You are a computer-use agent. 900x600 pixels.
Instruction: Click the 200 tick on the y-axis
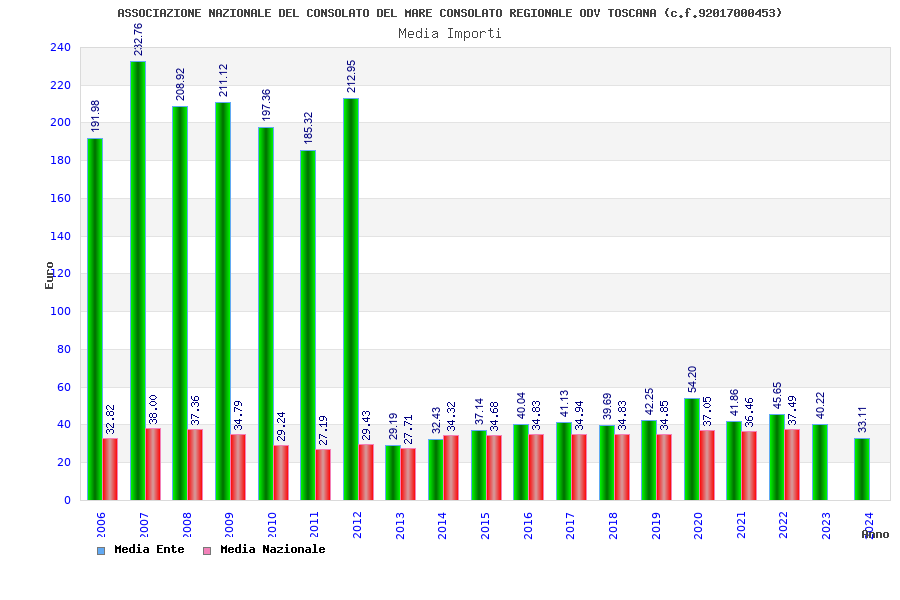tap(60, 122)
